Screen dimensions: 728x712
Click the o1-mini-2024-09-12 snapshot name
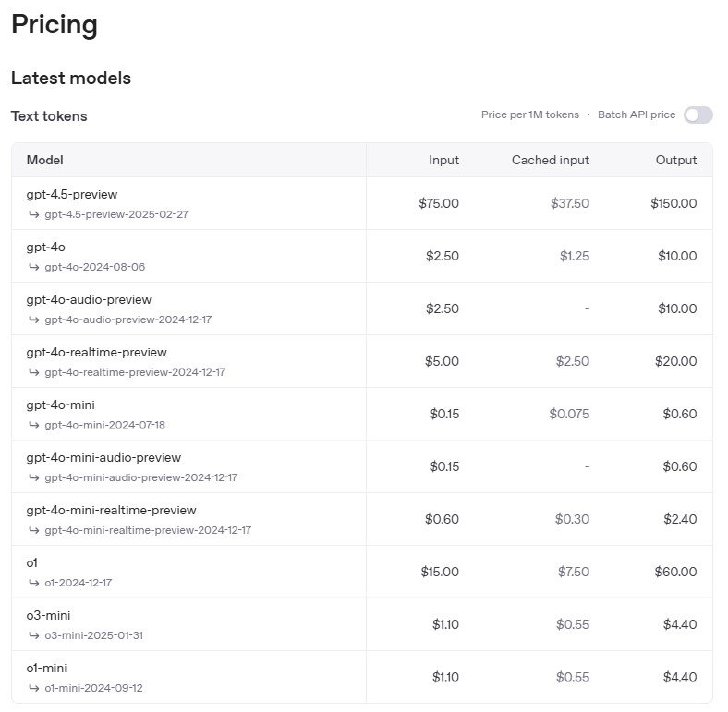tap(93, 688)
